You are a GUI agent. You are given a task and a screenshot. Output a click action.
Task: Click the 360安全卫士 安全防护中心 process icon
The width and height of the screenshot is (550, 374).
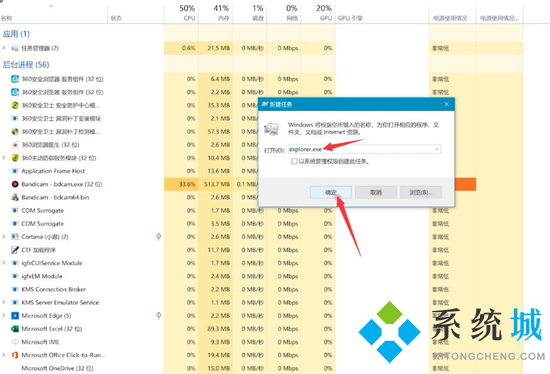click(15, 105)
